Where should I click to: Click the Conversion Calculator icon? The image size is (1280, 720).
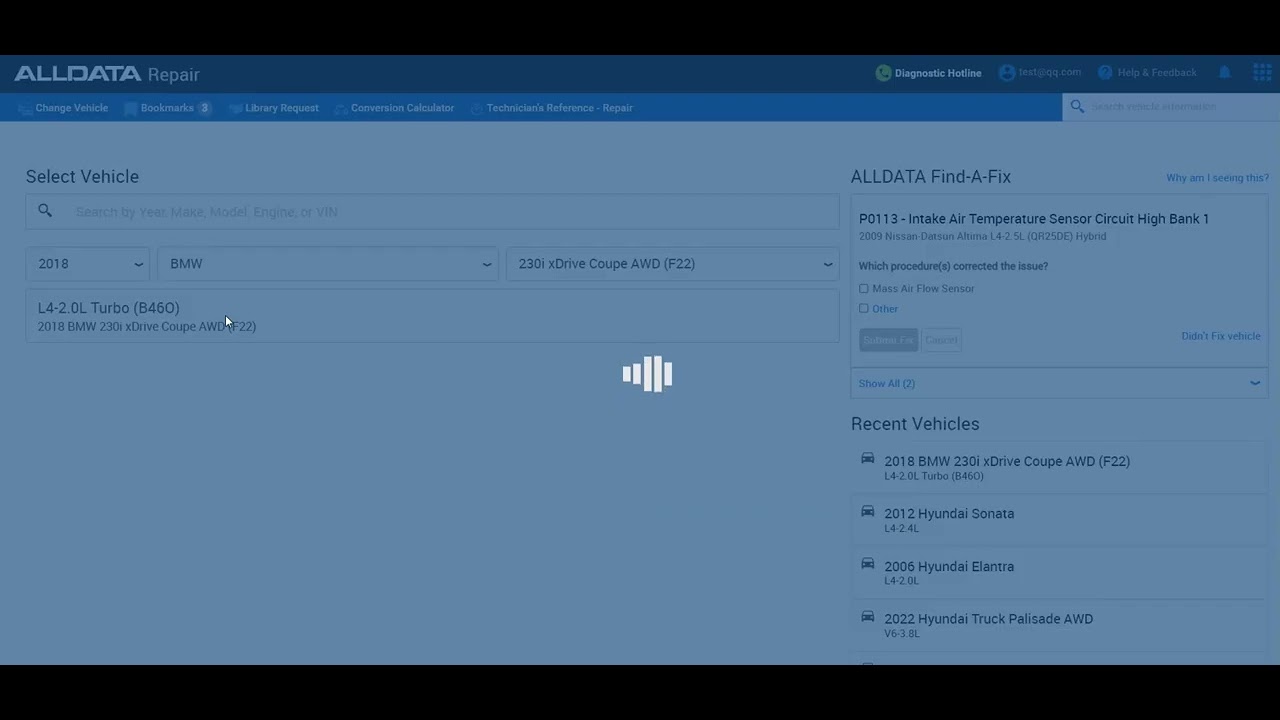point(341,108)
